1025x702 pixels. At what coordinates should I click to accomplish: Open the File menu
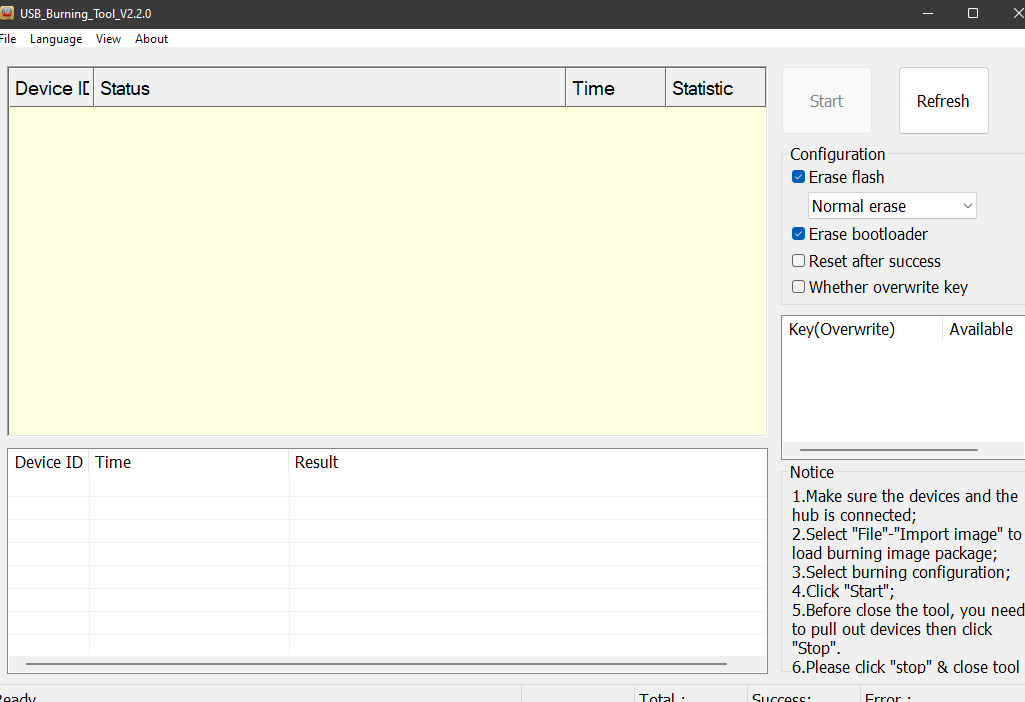(x=8, y=39)
